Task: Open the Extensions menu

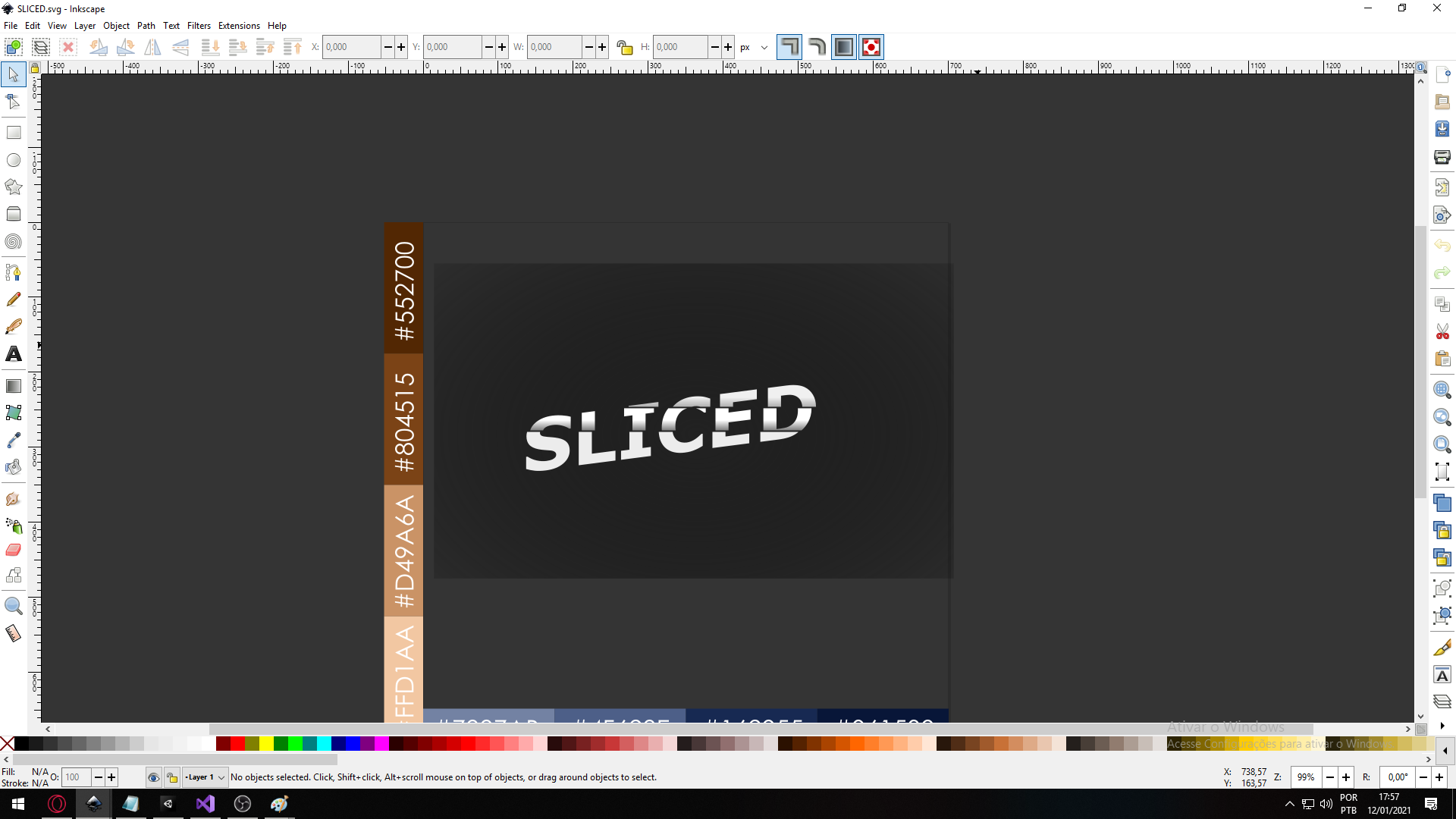Action: point(239,25)
